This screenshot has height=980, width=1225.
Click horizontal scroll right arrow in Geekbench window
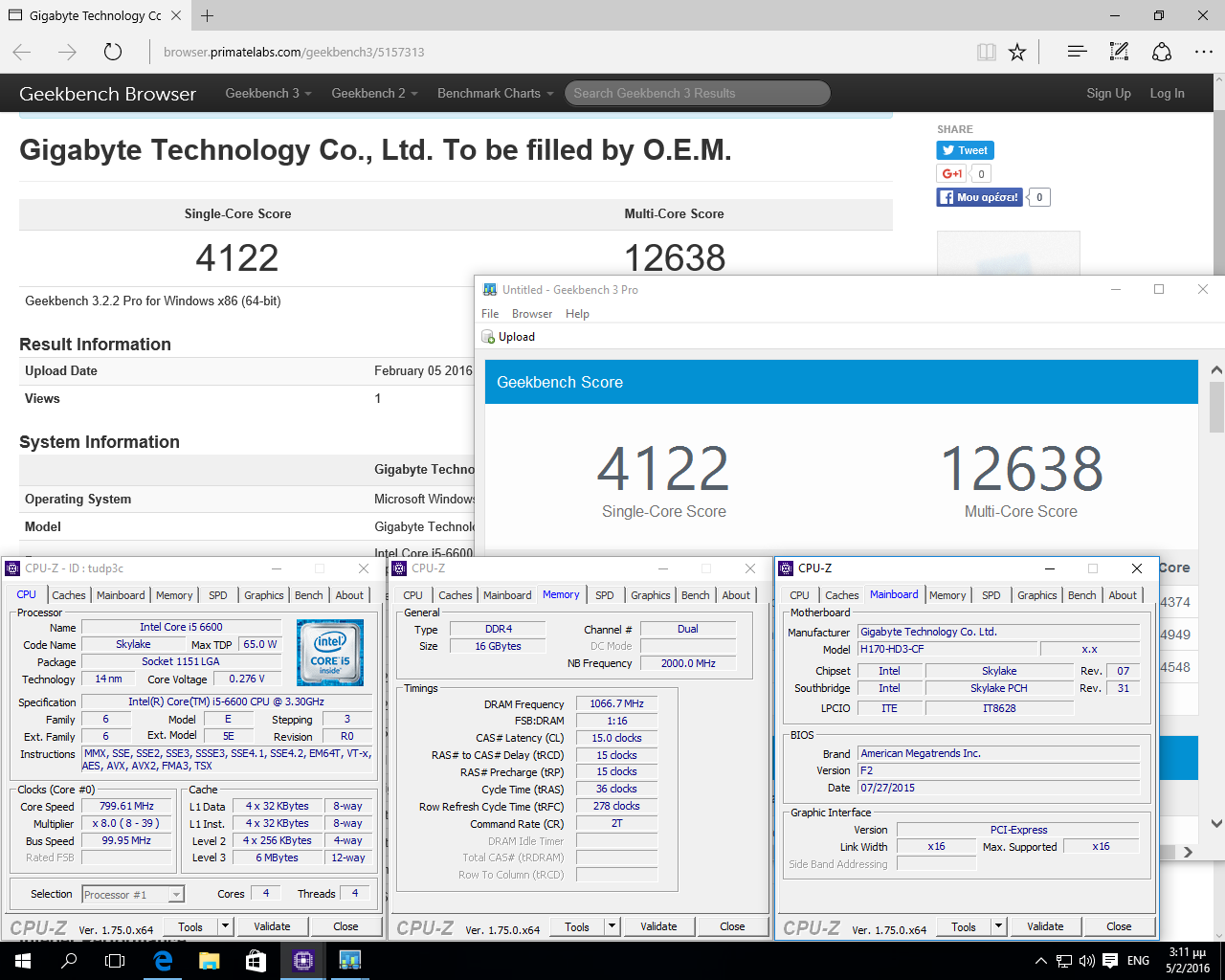point(1188,852)
